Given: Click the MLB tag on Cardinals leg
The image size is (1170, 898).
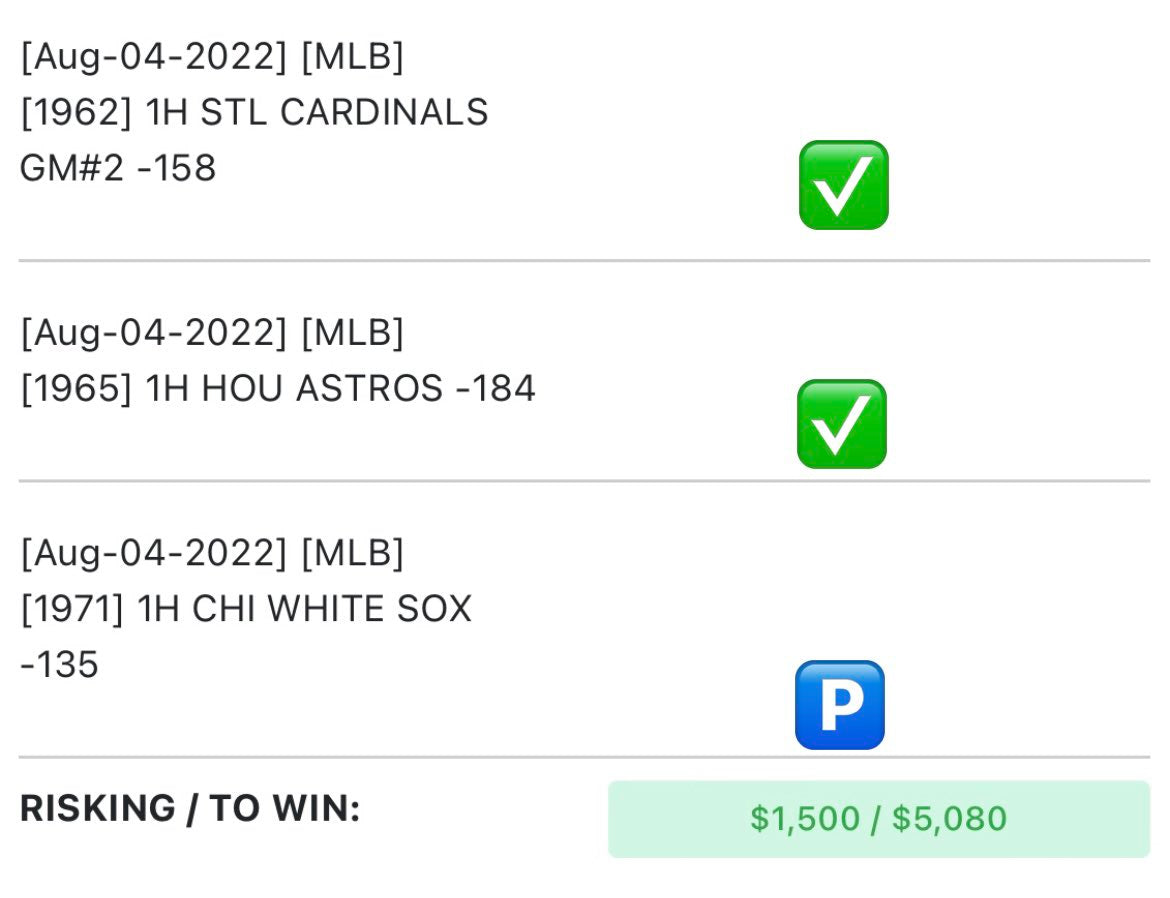Looking at the screenshot, I should [x=352, y=57].
